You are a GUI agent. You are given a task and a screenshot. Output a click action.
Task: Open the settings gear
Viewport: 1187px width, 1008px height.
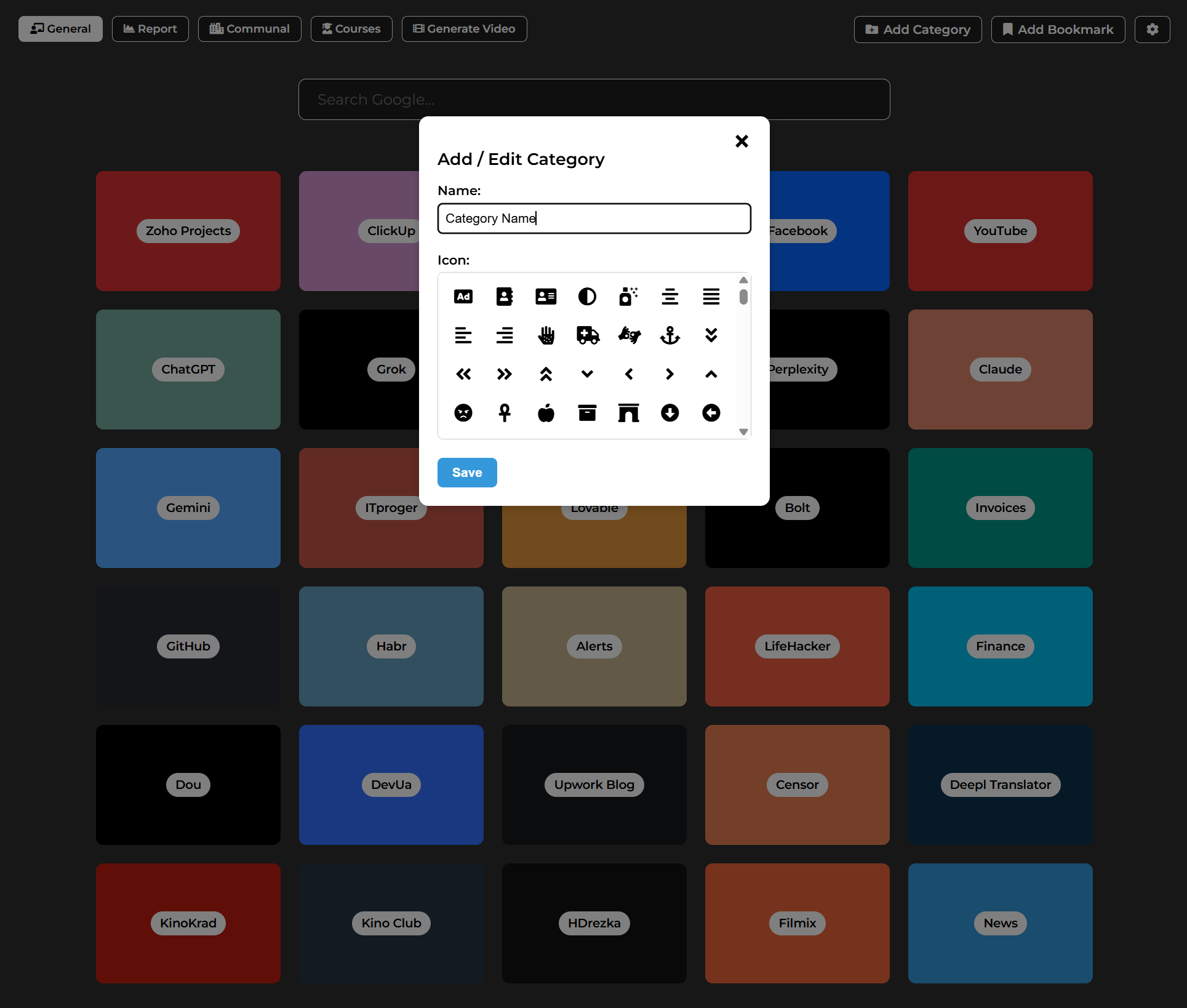(x=1152, y=30)
